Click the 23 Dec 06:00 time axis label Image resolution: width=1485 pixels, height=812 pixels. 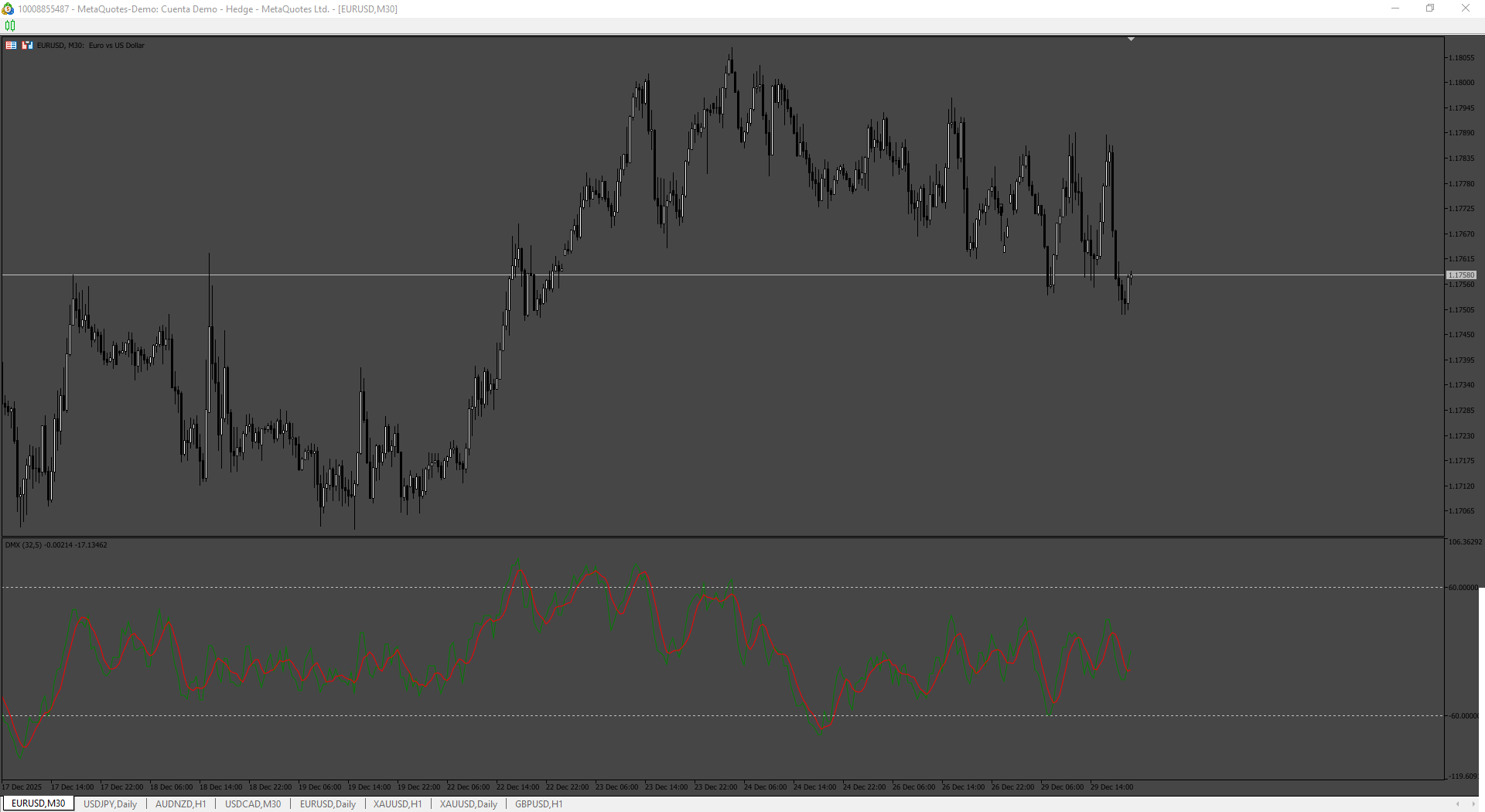(x=616, y=787)
